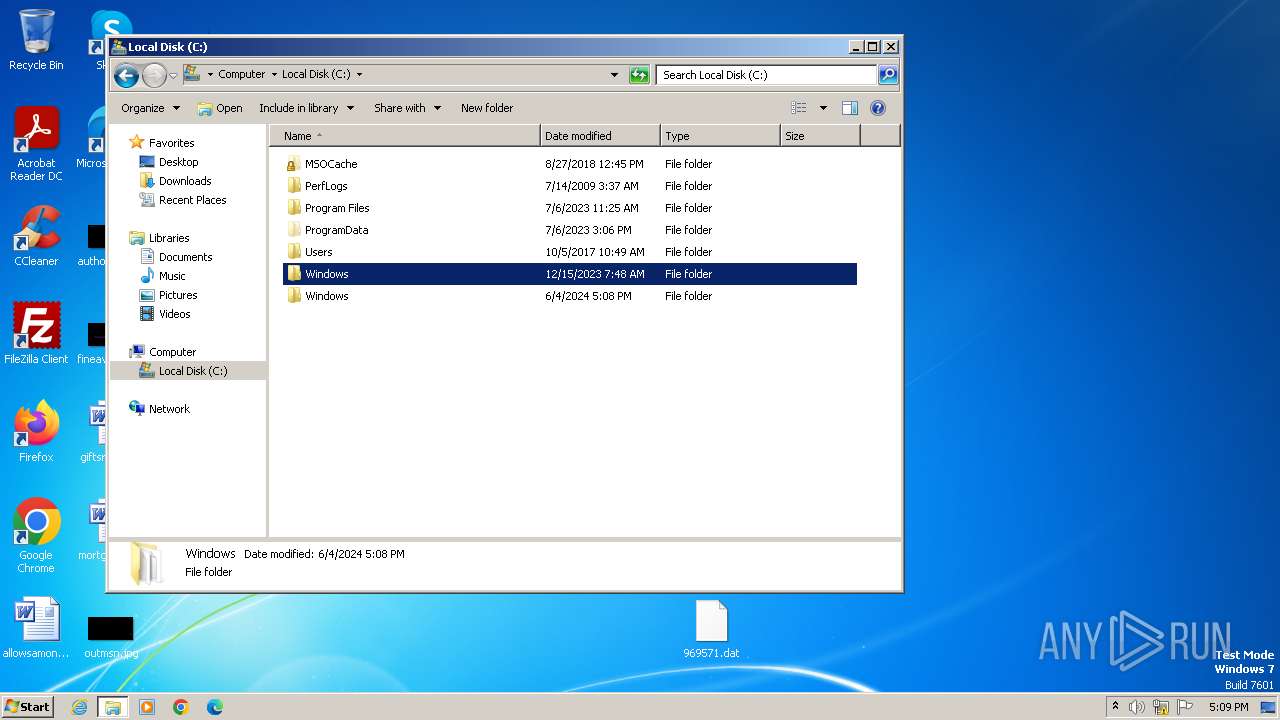Open Windows Media Player from taskbar
The width and height of the screenshot is (1280, 720).
coord(147,707)
